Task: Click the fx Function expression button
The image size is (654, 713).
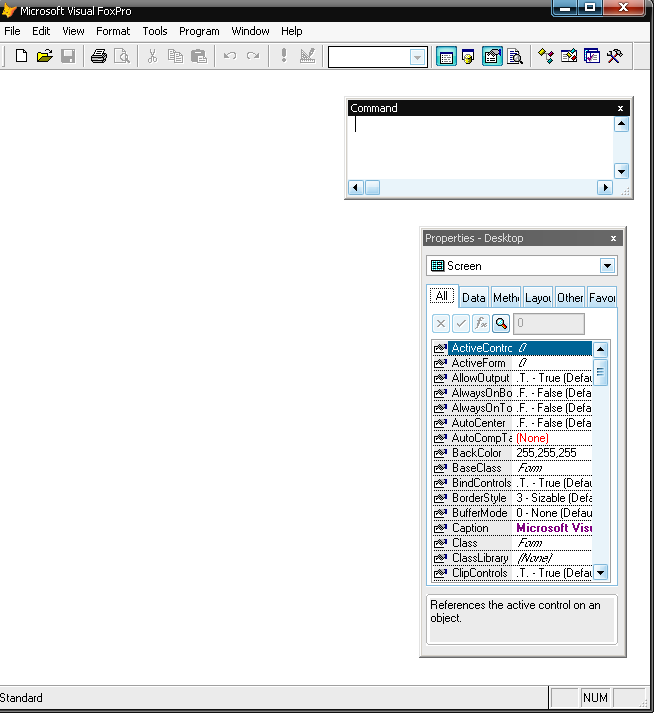Action: (x=481, y=323)
